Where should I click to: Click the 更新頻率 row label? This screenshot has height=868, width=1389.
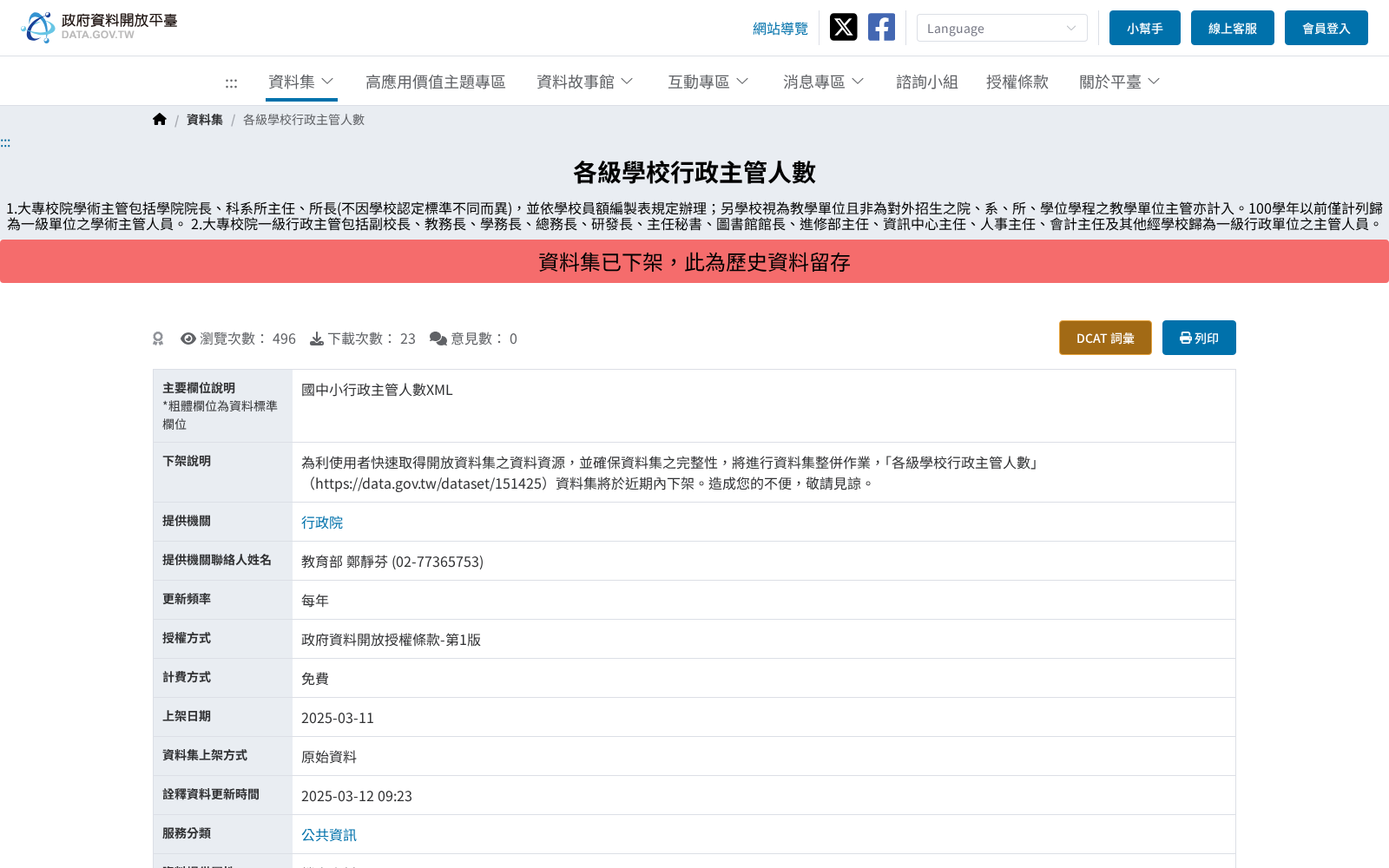click(x=187, y=599)
